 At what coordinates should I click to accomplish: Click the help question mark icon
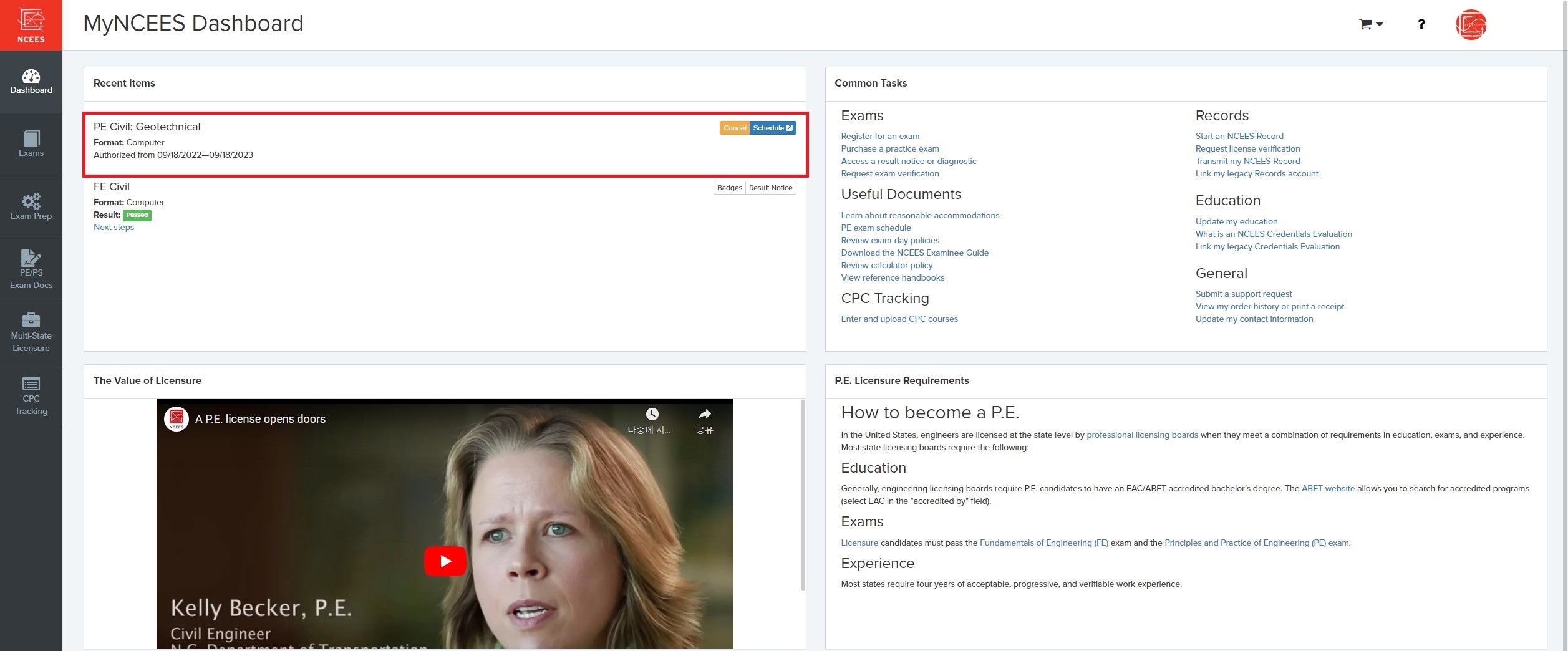coord(1421,24)
